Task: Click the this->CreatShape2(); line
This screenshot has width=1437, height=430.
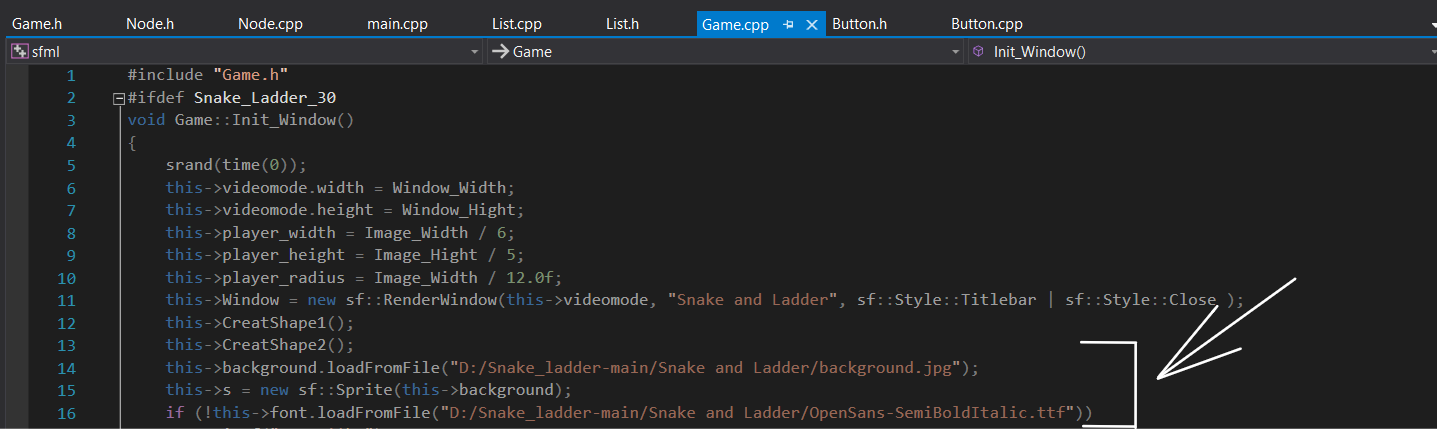Action: 260,346
